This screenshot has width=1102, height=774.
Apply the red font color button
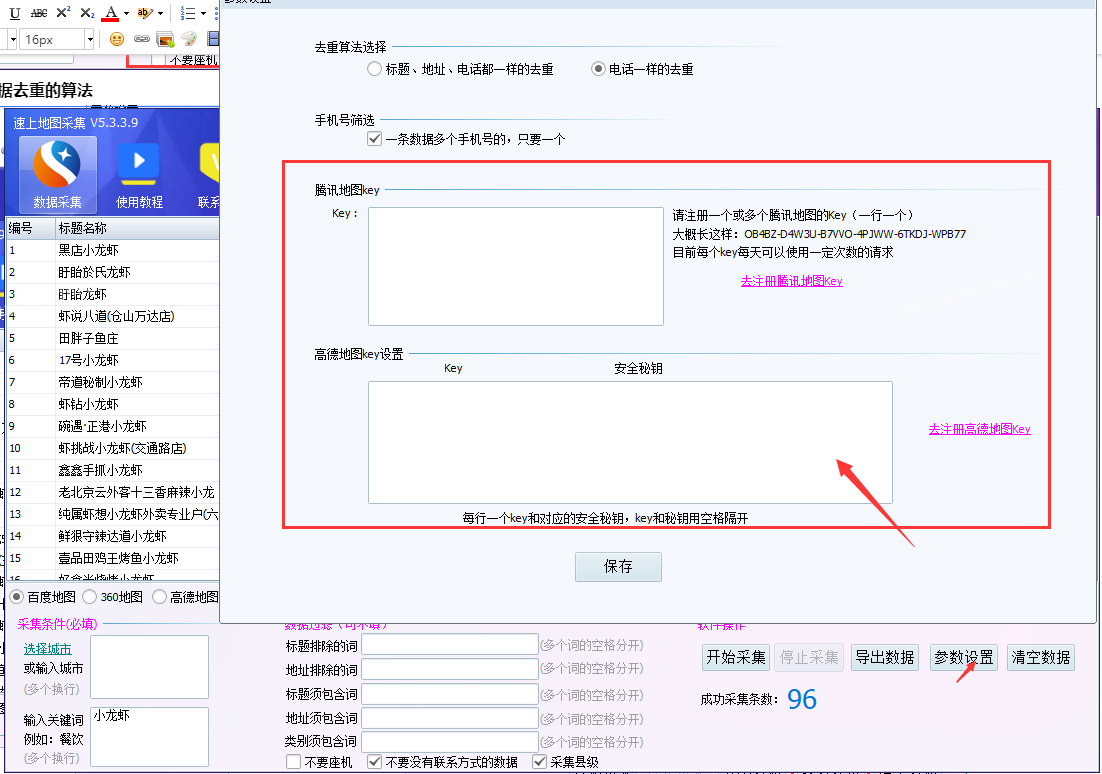pyautogui.click(x=110, y=13)
